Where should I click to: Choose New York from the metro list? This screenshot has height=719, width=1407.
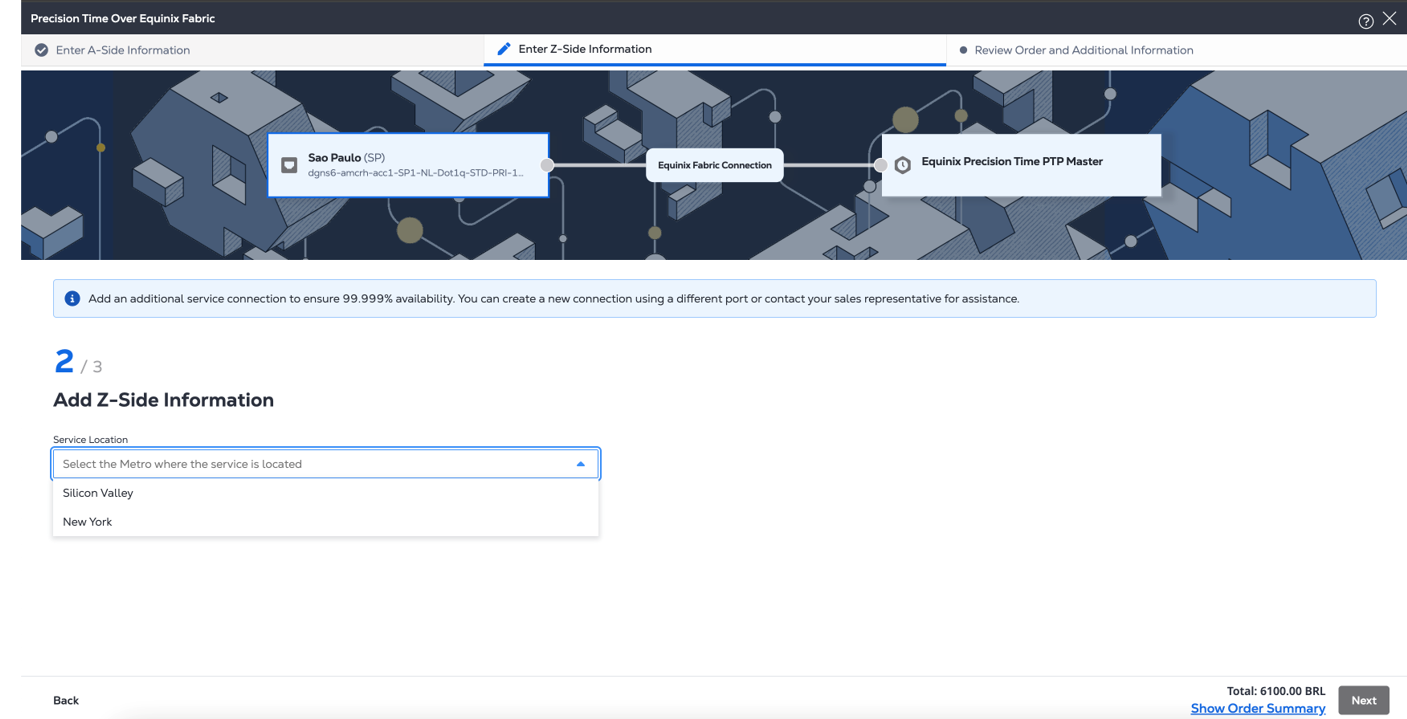click(x=326, y=522)
